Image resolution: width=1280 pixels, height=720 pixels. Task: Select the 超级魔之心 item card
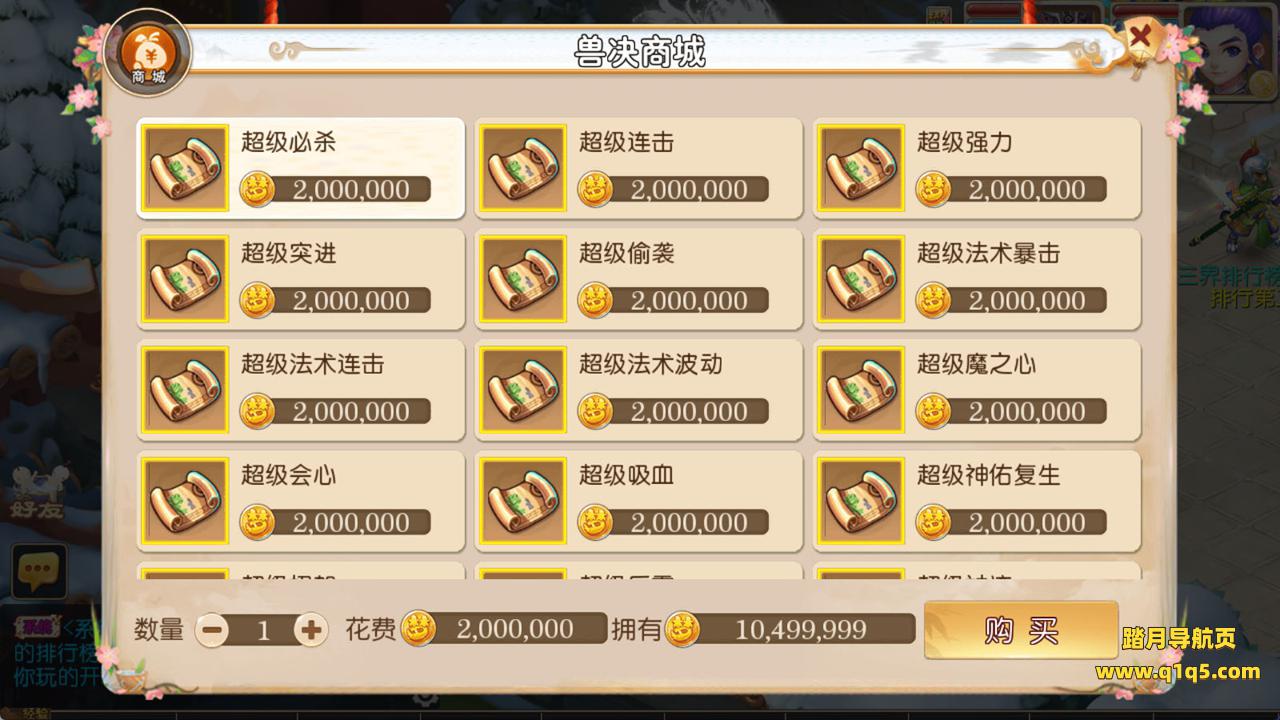(977, 390)
